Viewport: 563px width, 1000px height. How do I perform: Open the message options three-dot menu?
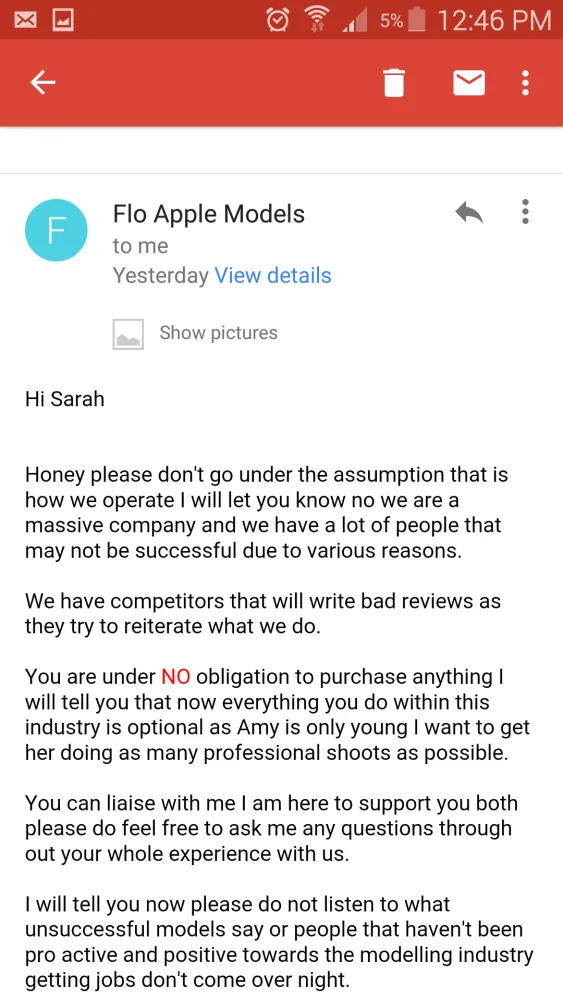[525, 212]
